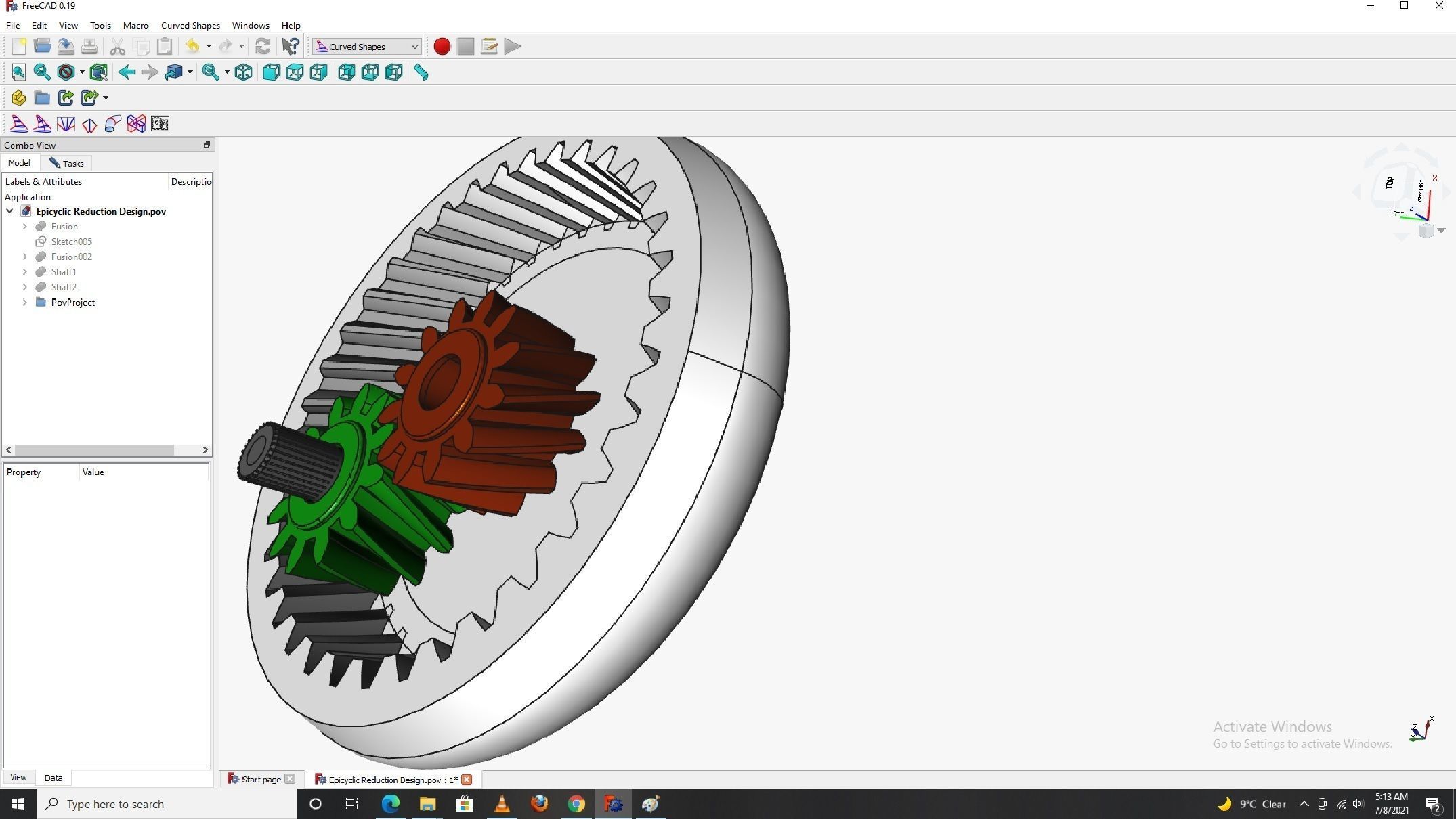Click the Make link icon
The image size is (1456, 819).
pyautogui.click(x=66, y=97)
